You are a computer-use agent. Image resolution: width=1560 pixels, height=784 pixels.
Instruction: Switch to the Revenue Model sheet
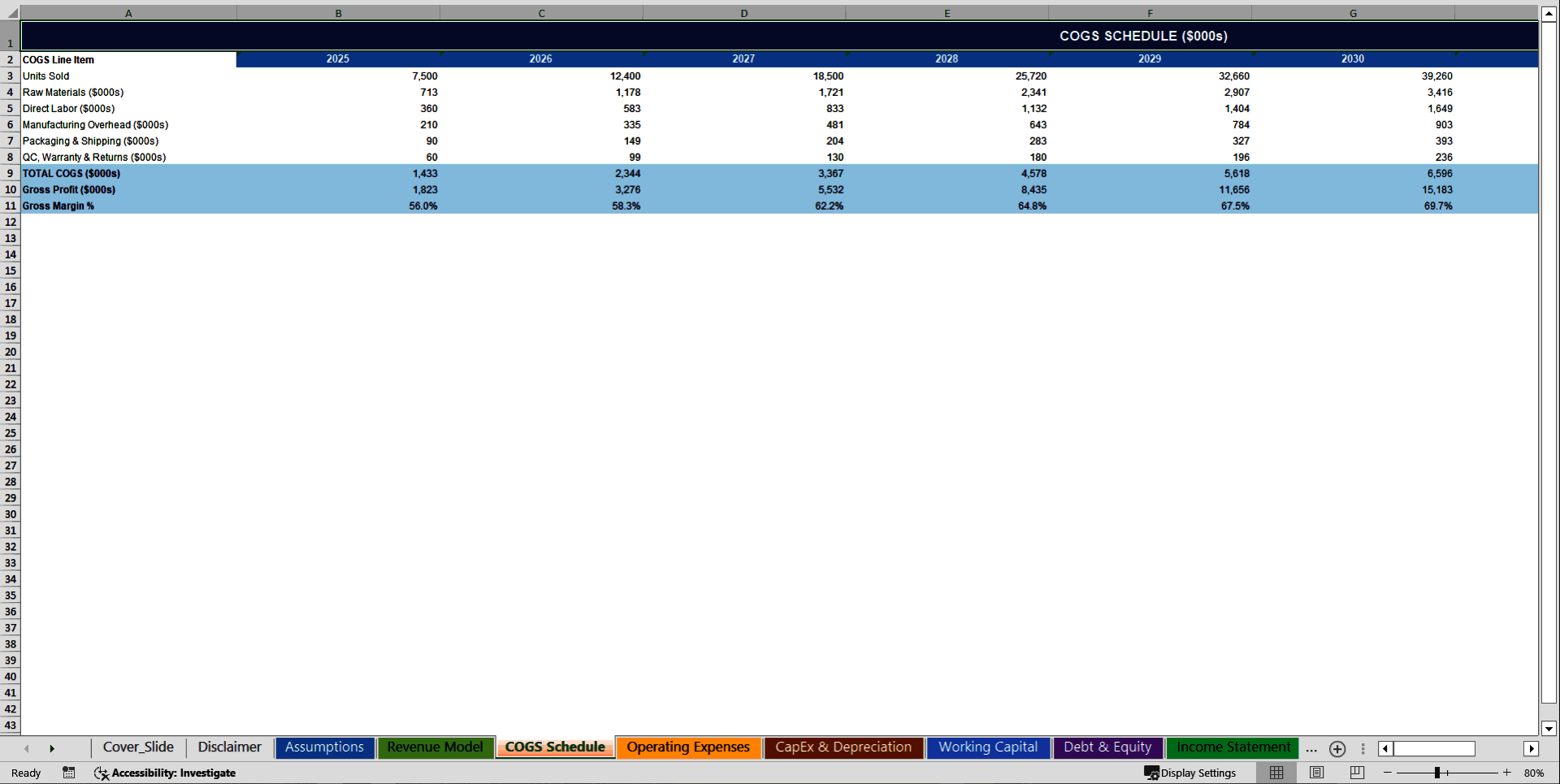click(x=435, y=747)
